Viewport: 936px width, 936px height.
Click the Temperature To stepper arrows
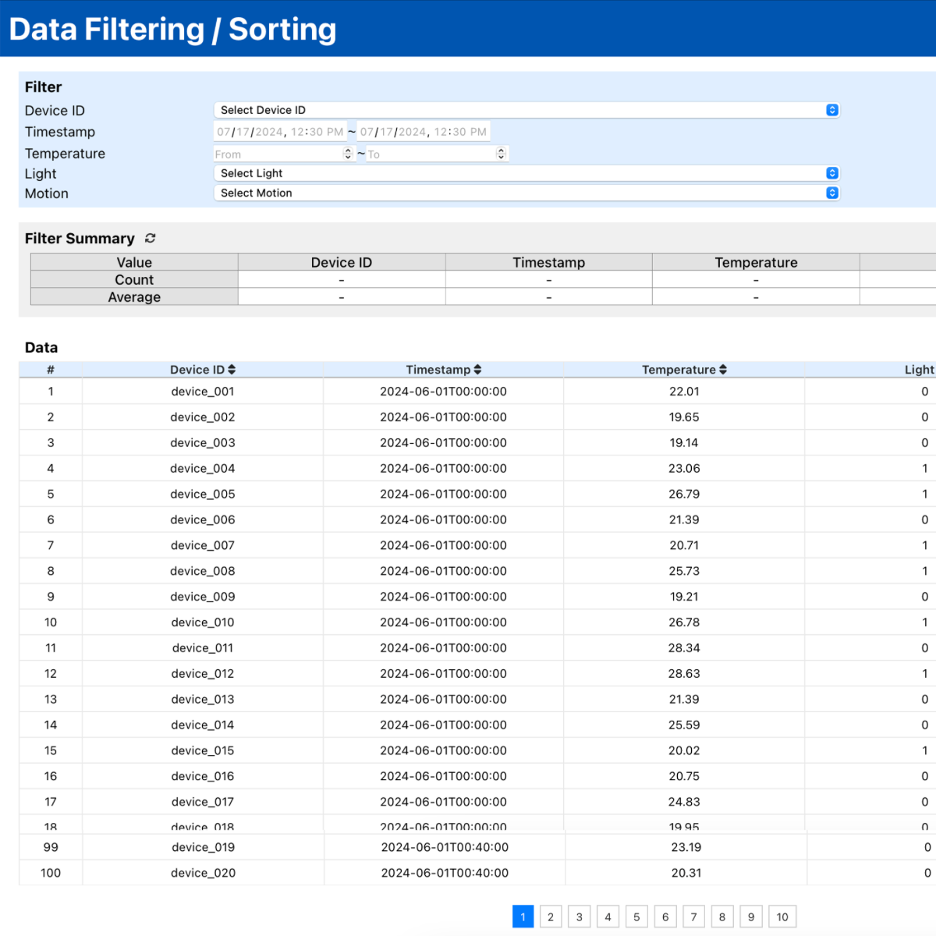point(502,153)
